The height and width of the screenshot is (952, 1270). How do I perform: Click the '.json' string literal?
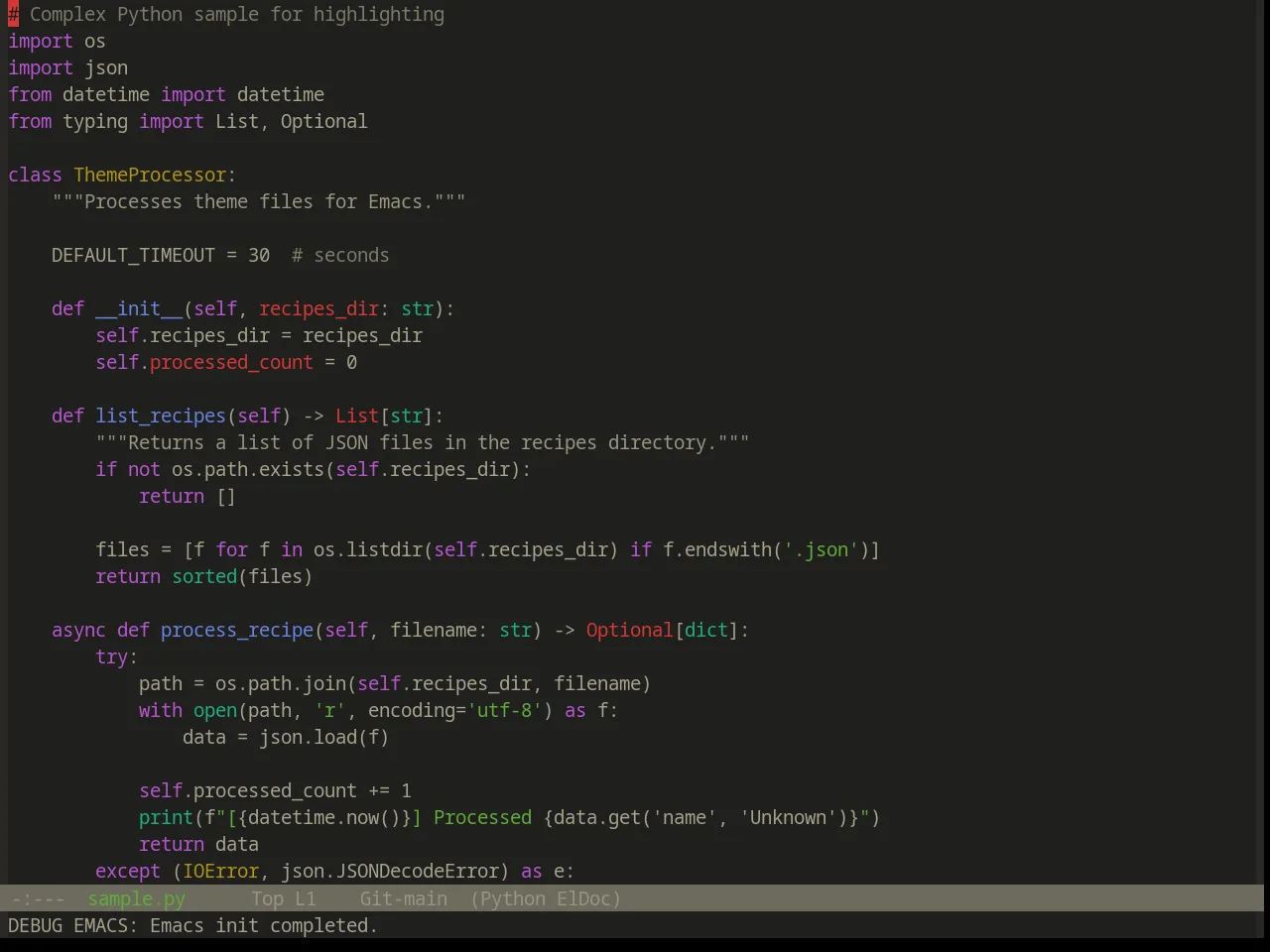821,549
